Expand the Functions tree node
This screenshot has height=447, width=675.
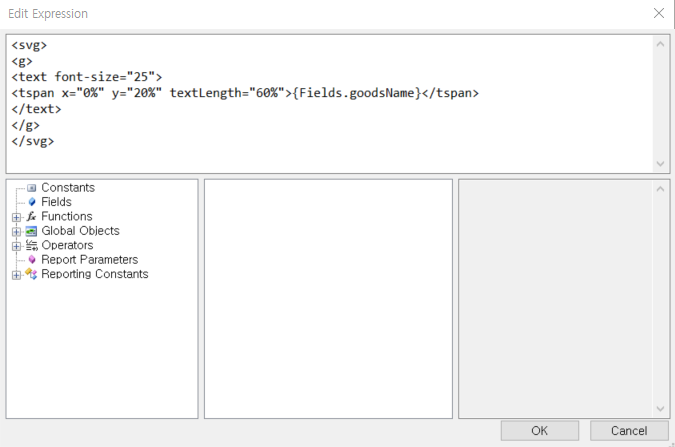(16, 217)
